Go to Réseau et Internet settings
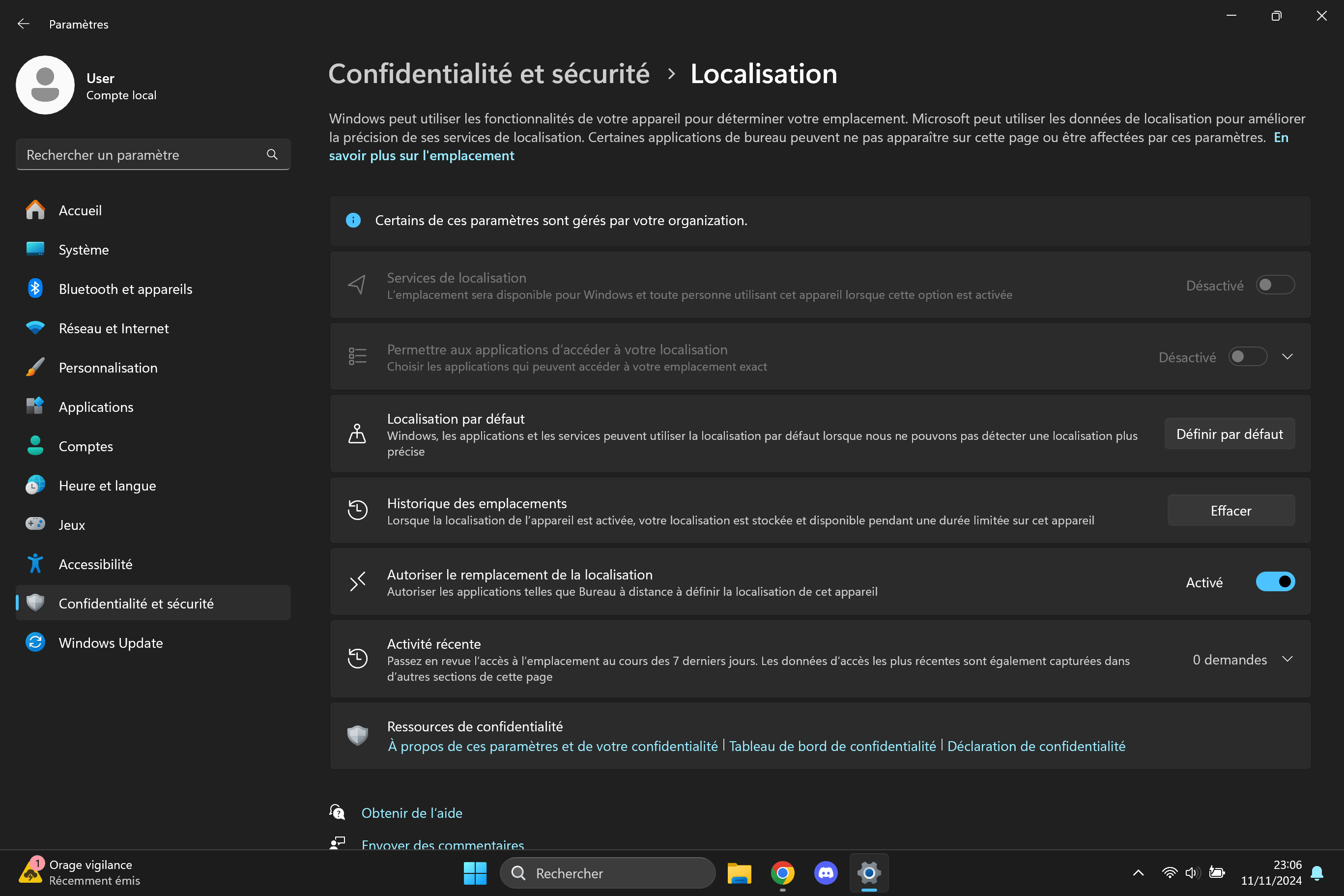The image size is (1344, 896). (x=113, y=329)
